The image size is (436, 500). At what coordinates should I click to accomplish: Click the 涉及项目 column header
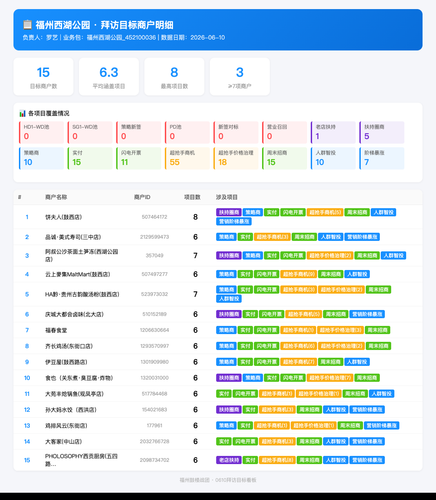(x=227, y=197)
